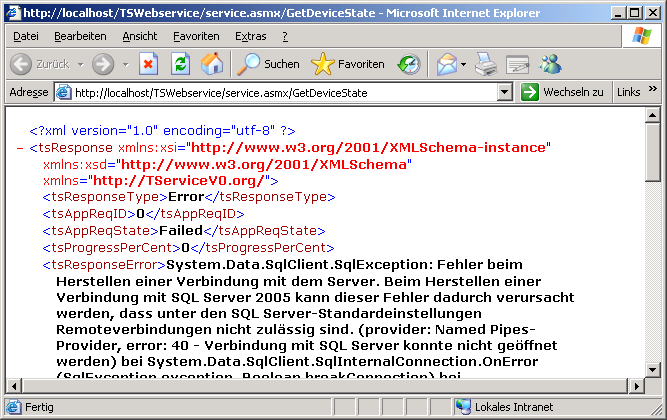Open the Suchen search pane
The height and width of the screenshot is (420, 667).
pos(268,64)
